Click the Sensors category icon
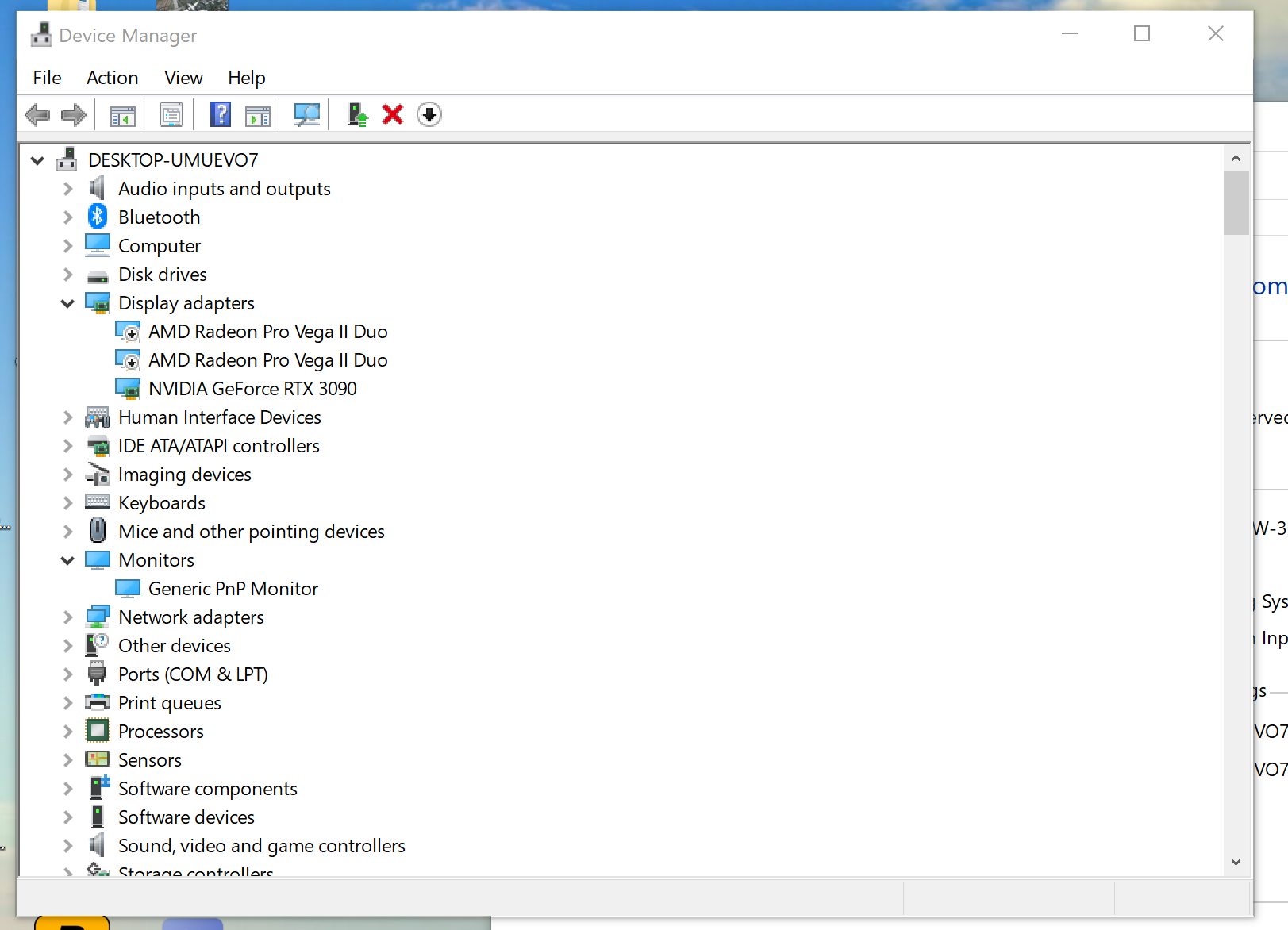The width and height of the screenshot is (1288, 930). tap(98, 759)
